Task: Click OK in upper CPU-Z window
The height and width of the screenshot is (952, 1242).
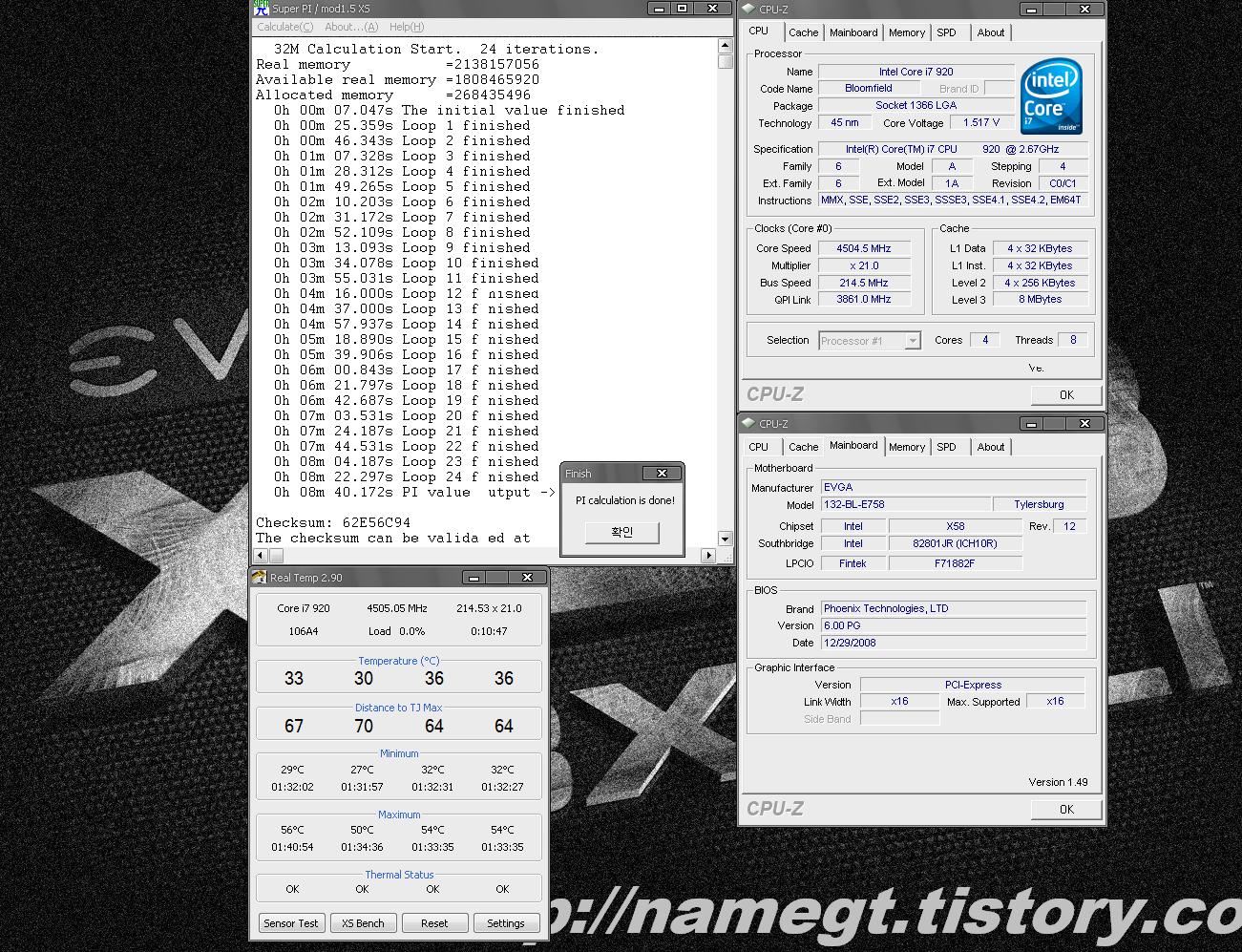Action: coord(1066,394)
